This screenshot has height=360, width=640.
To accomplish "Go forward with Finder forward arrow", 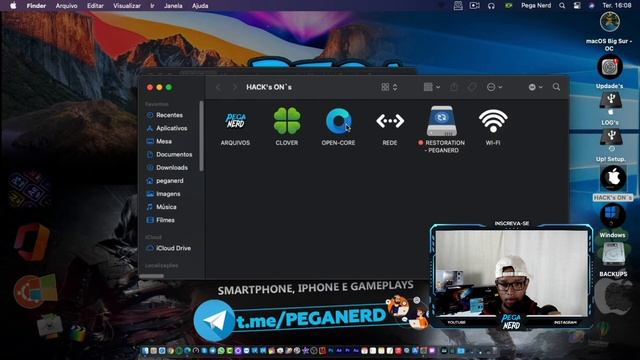I will [234, 87].
